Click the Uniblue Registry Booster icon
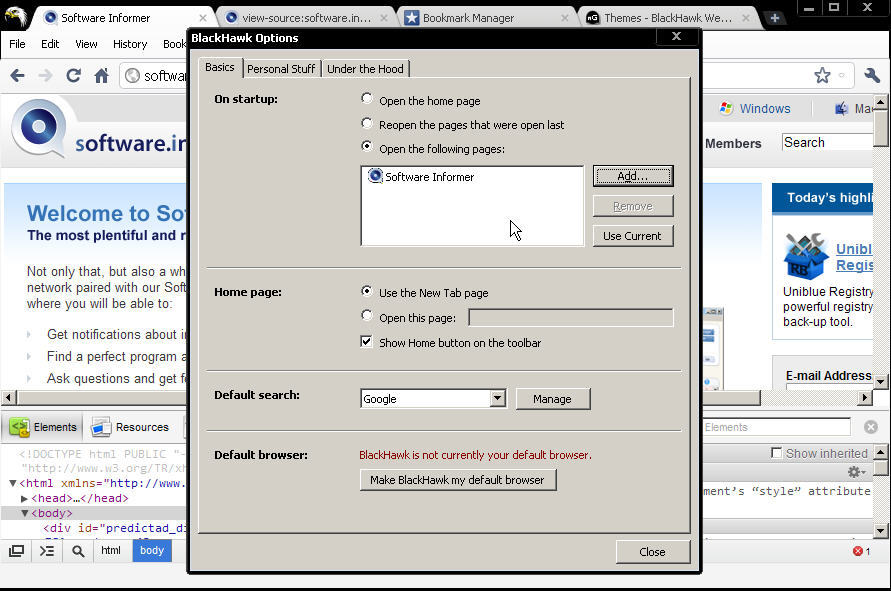The width and height of the screenshot is (891, 591). pos(805,256)
